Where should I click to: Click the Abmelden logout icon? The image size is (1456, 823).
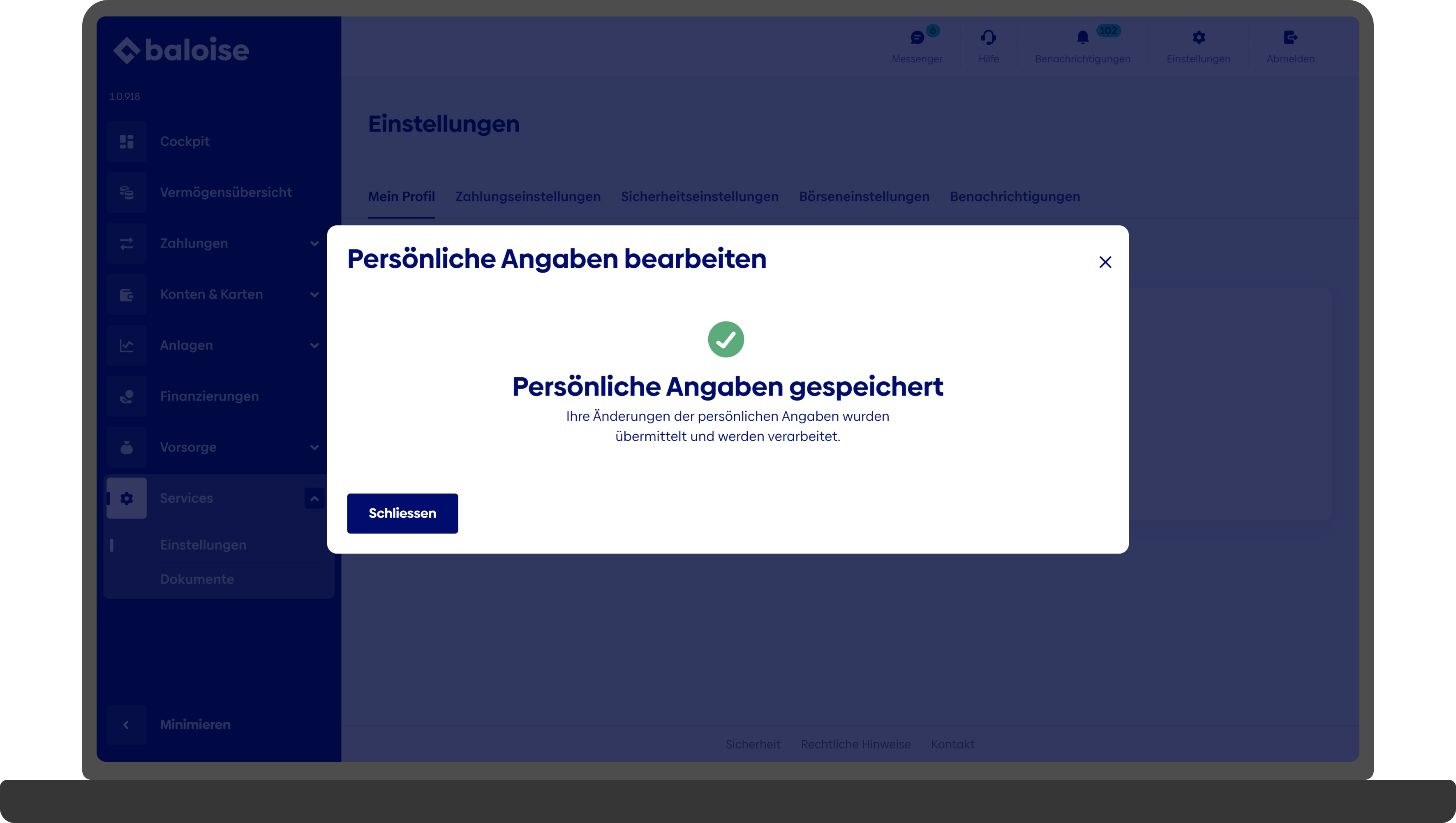pyautogui.click(x=1290, y=37)
